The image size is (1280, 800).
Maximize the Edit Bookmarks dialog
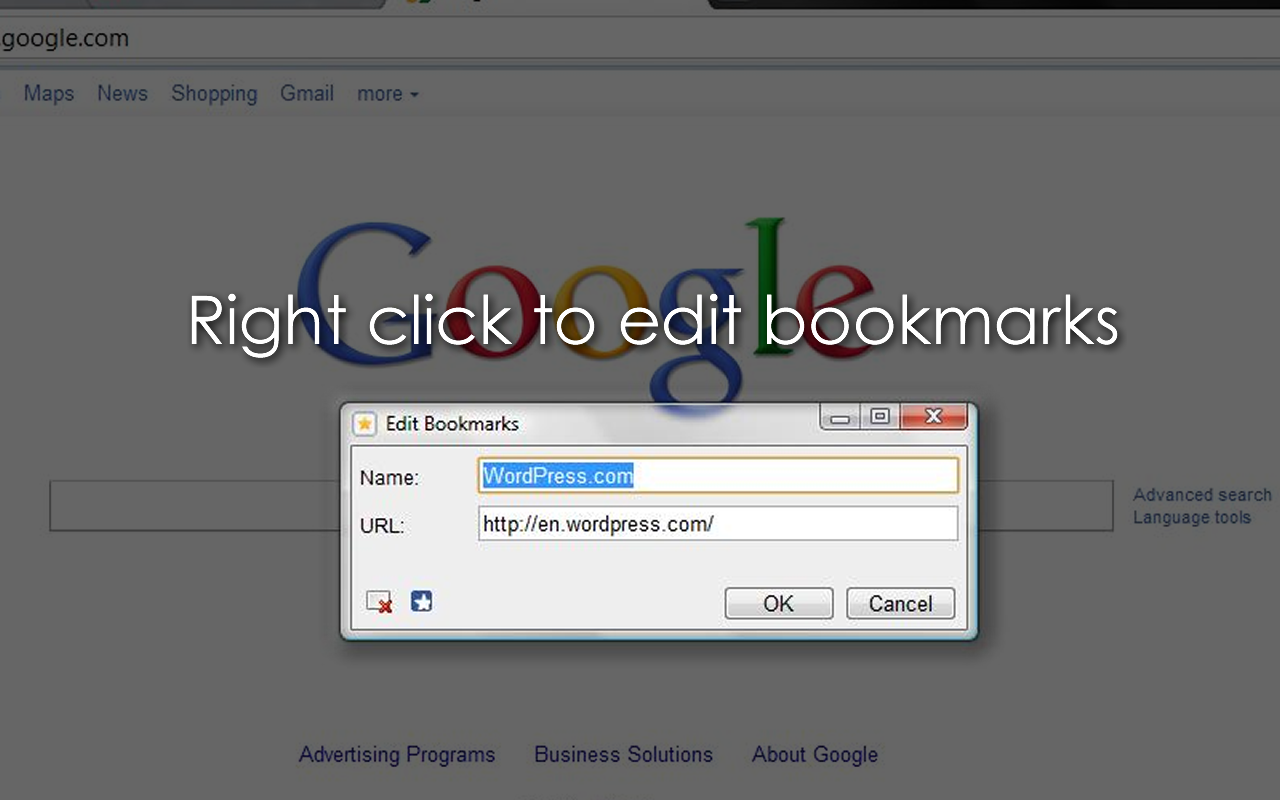point(880,417)
